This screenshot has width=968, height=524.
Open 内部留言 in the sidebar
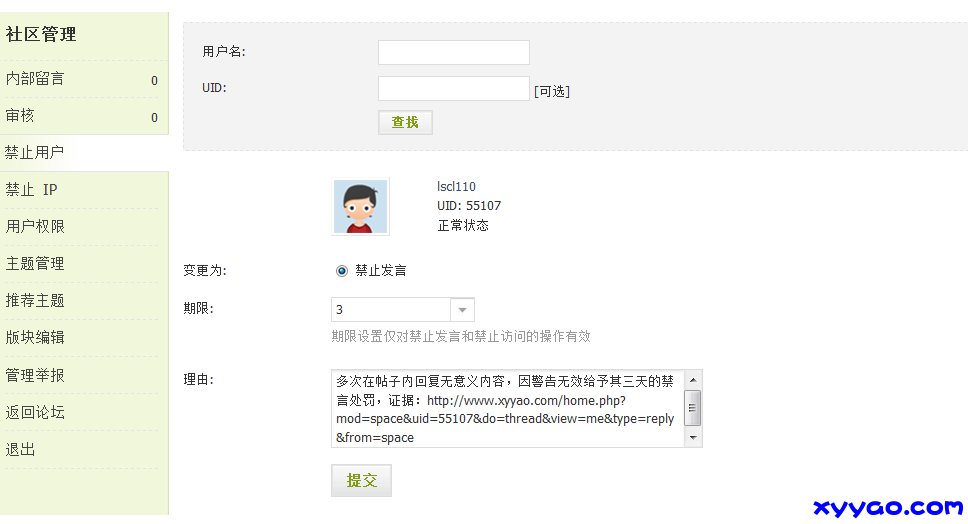pyautogui.click(x=35, y=78)
